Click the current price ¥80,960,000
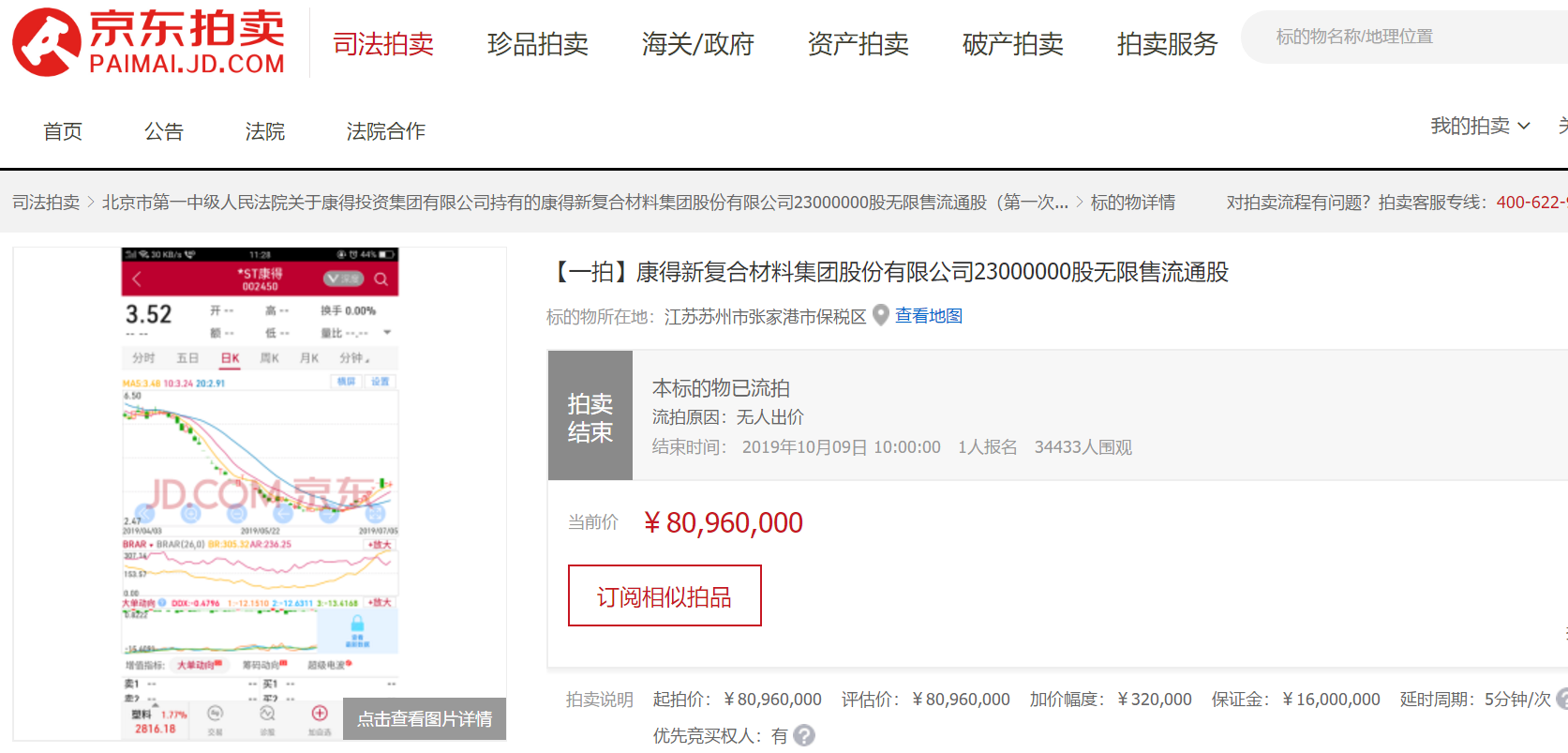 tap(724, 522)
